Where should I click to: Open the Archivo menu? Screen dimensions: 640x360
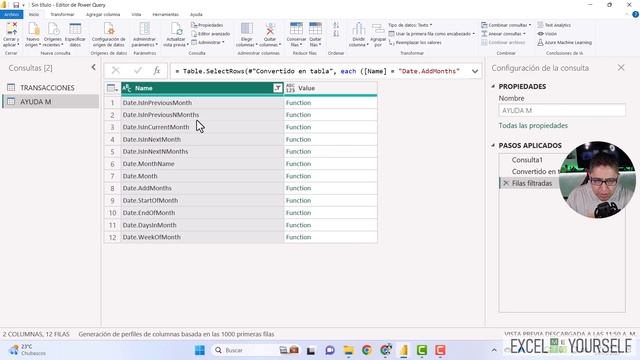point(11,14)
